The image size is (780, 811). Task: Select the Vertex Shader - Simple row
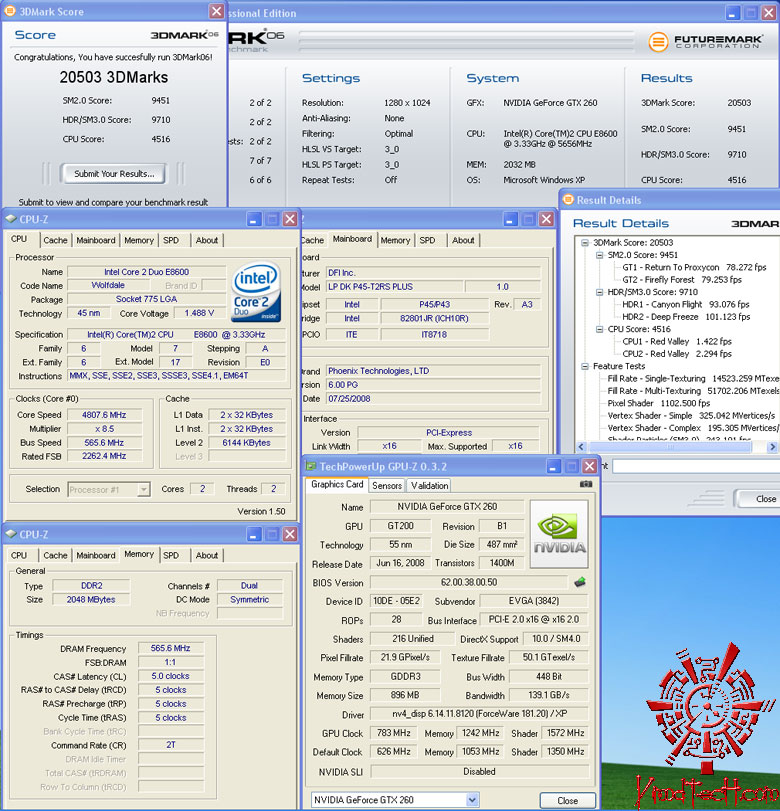(x=691, y=416)
